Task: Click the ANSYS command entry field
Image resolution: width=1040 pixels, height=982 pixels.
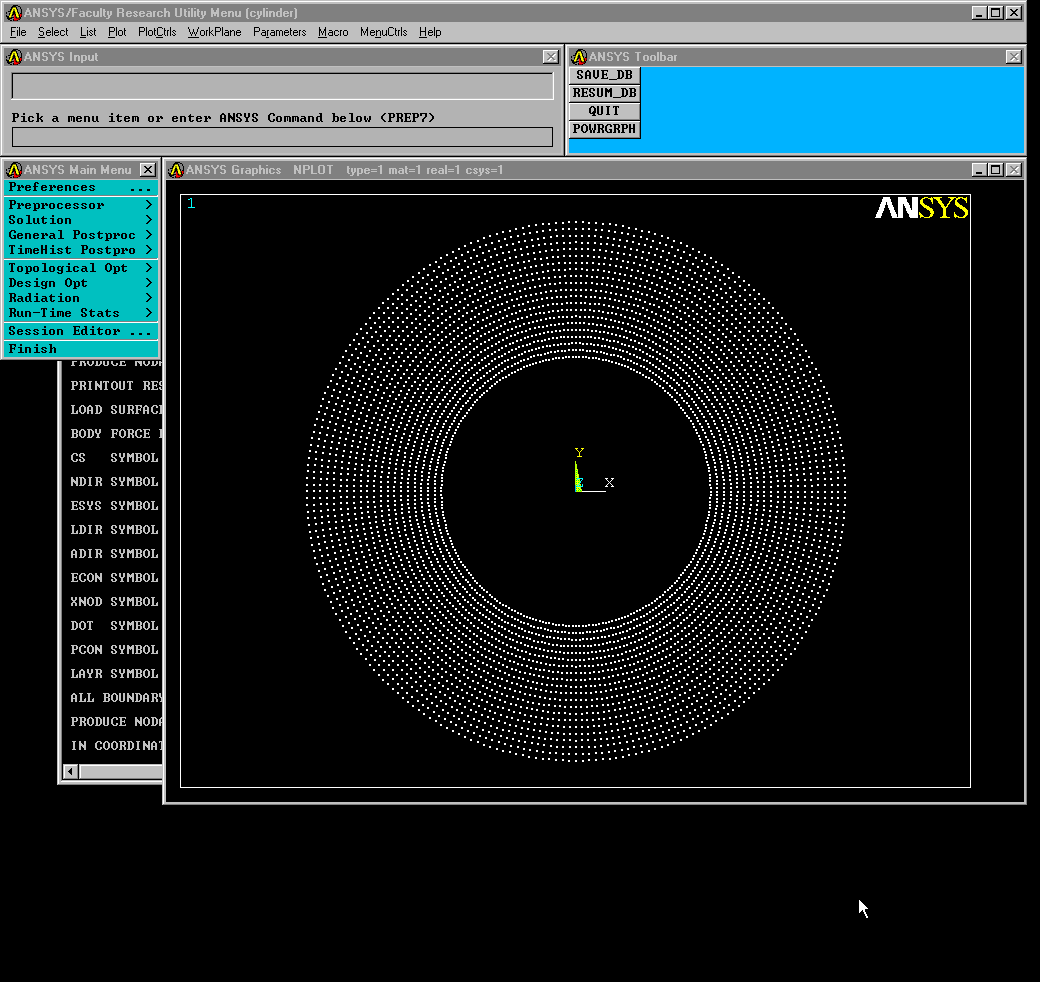Action: coord(283,137)
